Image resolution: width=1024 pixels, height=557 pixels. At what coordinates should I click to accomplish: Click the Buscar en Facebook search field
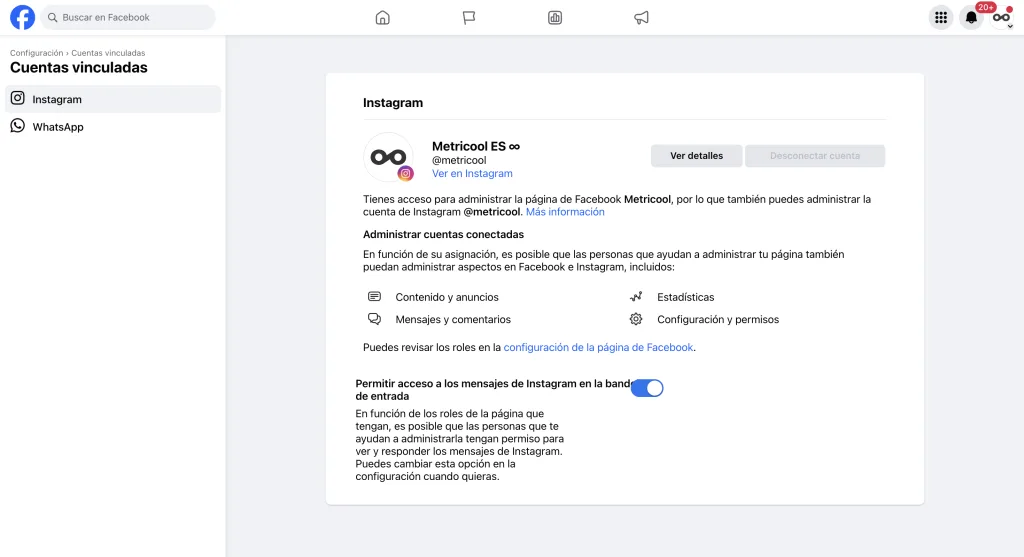pos(128,18)
